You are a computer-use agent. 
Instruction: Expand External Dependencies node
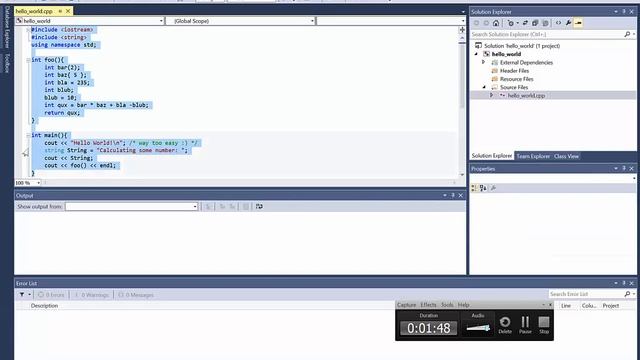point(484,62)
